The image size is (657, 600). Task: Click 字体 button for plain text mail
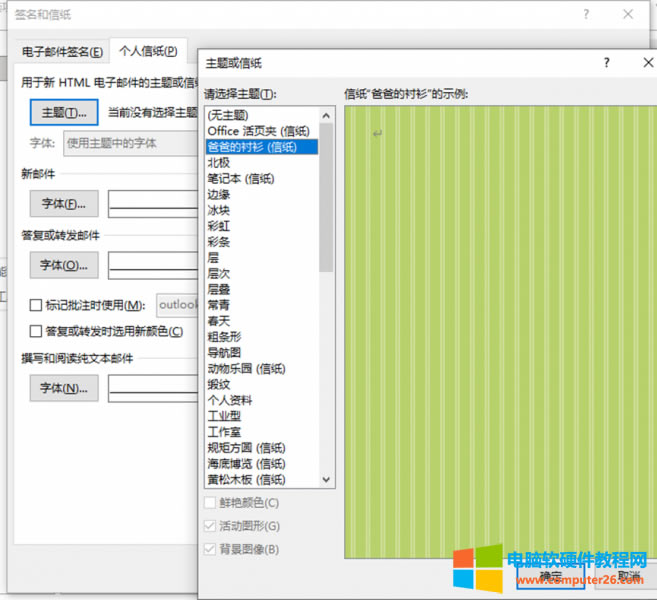click(64, 388)
